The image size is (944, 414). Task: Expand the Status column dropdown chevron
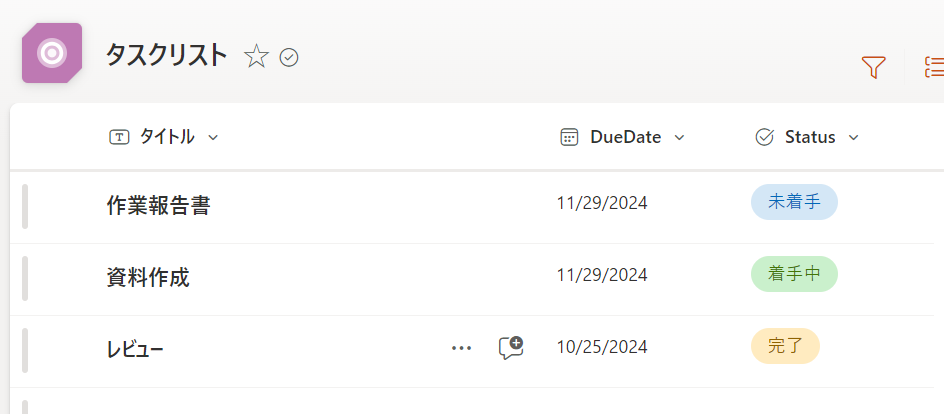point(853,138)
